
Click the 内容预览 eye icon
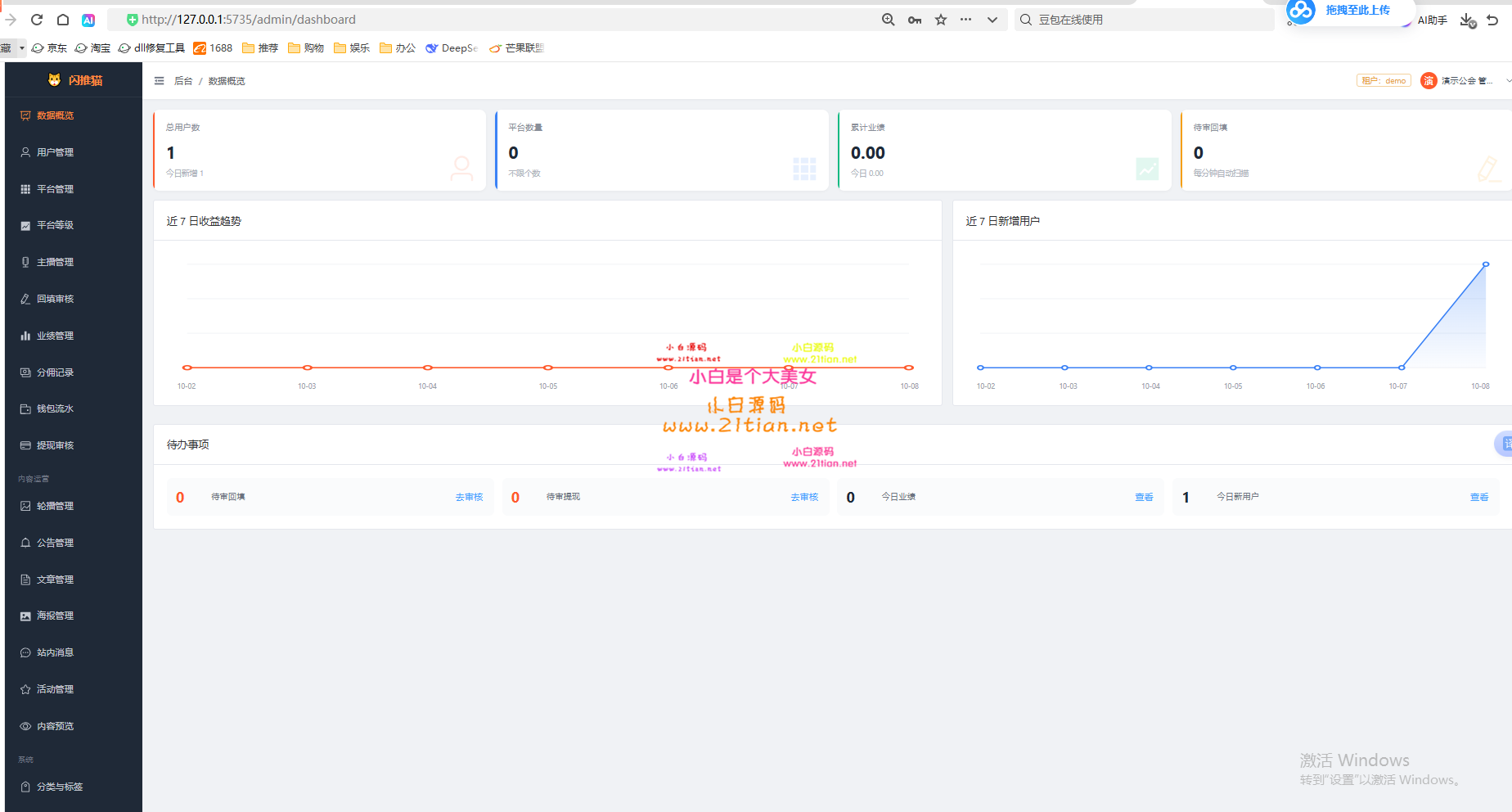coord(25,726)
